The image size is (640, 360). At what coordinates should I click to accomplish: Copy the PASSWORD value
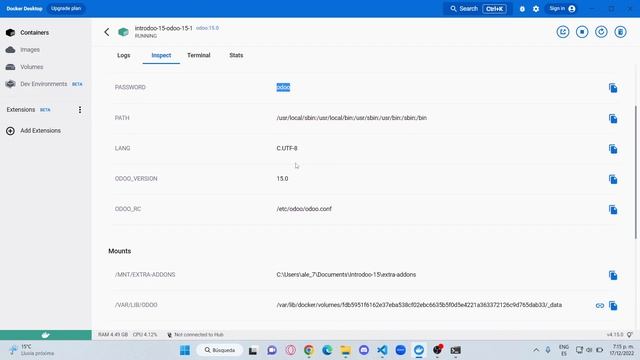tap(613, 88)
